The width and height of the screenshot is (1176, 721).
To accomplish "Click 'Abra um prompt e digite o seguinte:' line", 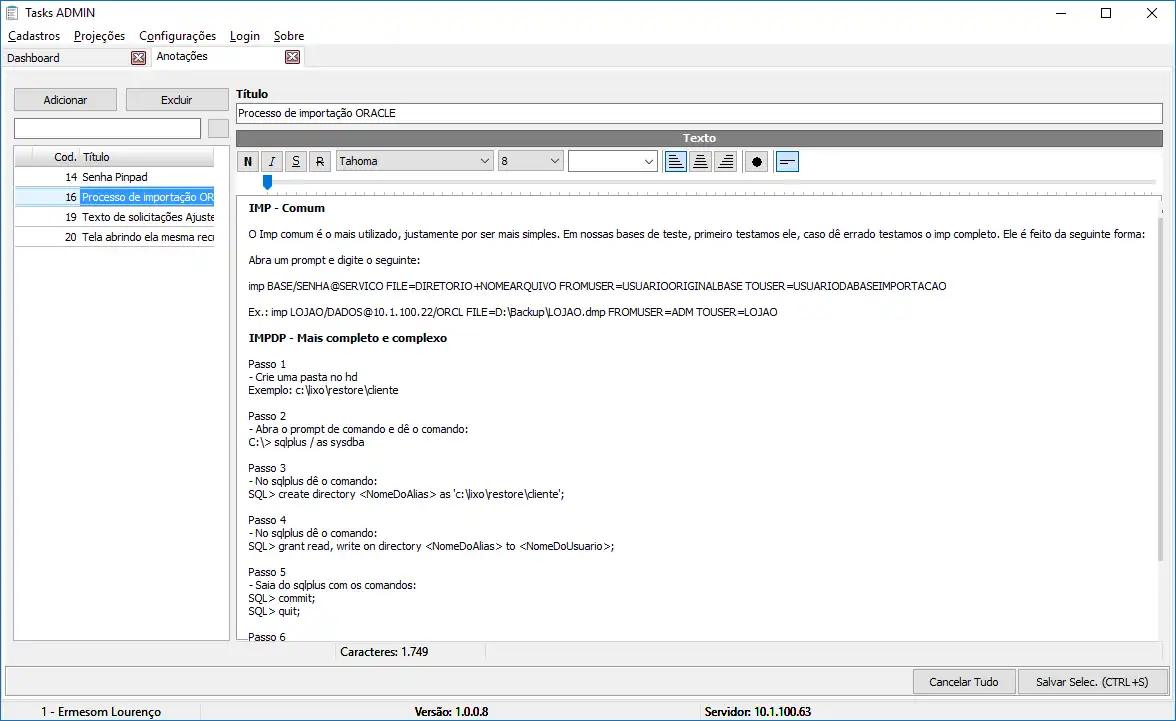I will pyautogui.click(x=334, y=260).
